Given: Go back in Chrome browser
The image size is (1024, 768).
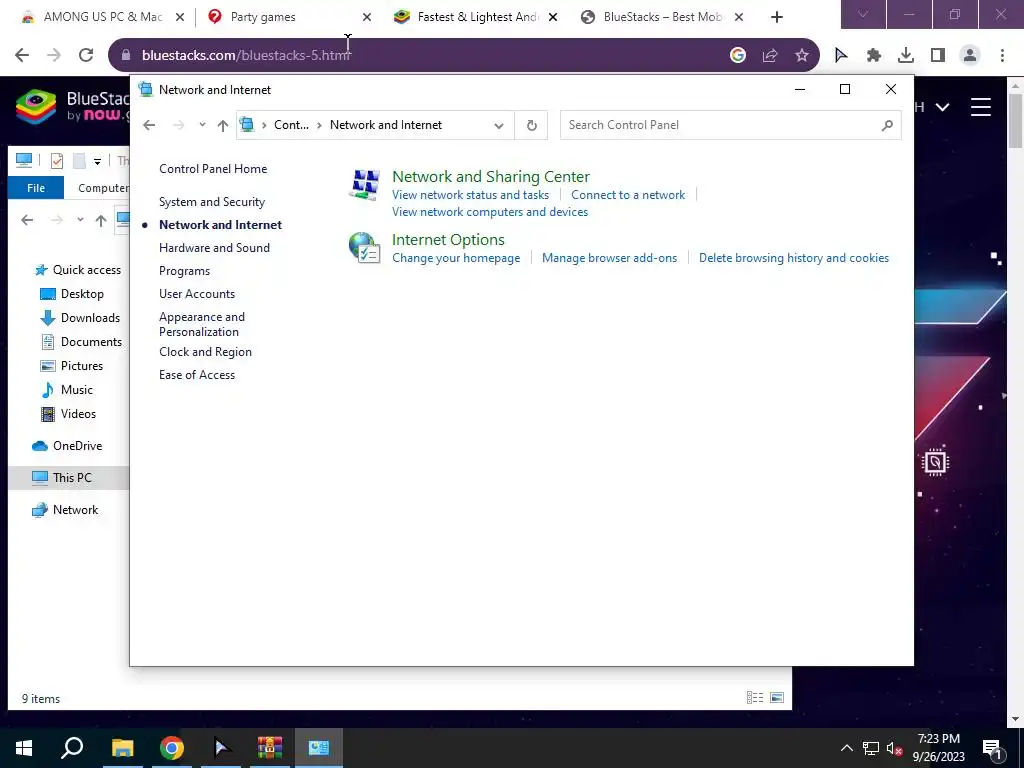Looking at the screenshot, I should (x=22, y=56).
